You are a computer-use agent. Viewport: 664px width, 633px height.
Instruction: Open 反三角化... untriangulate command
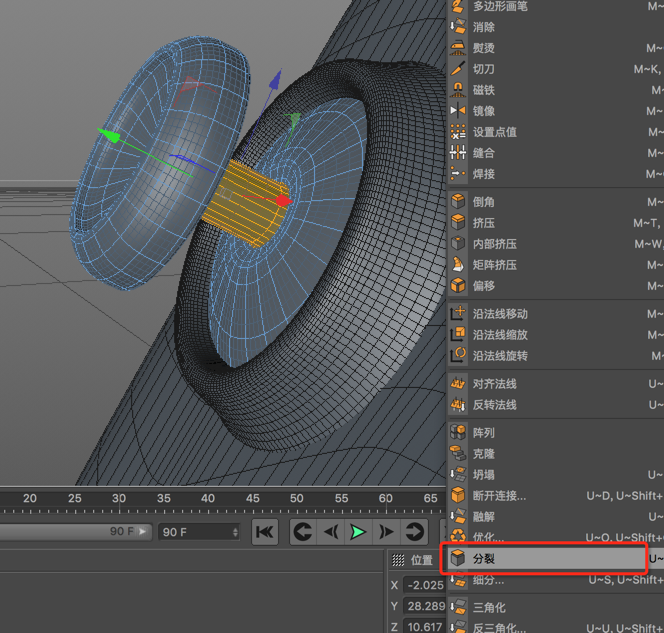556,627
